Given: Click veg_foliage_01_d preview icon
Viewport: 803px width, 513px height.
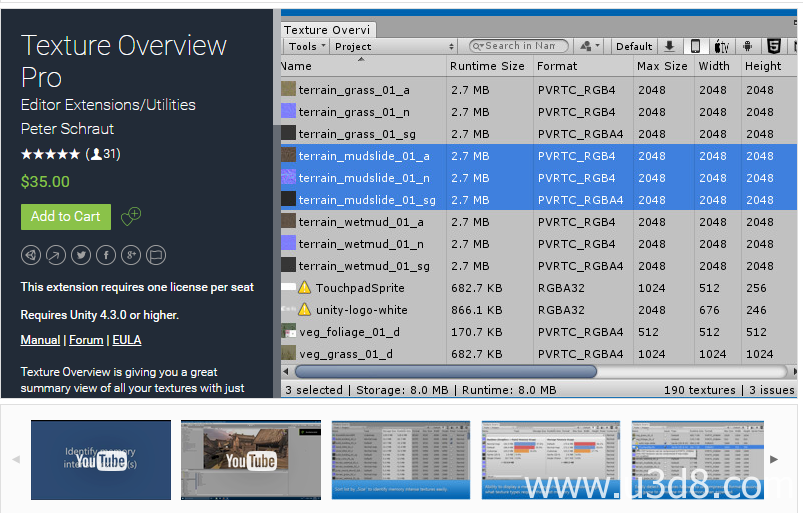Looking at the screenshot, I should click(x=289, y=331).
